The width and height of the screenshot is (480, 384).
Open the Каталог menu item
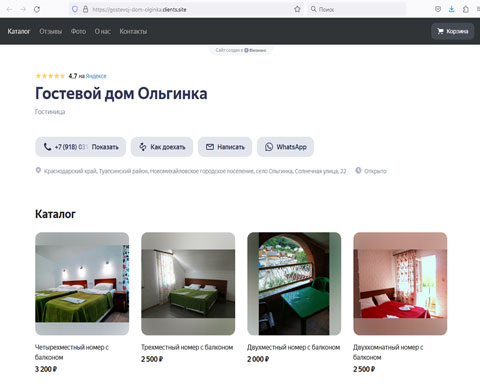pos(19,31)
